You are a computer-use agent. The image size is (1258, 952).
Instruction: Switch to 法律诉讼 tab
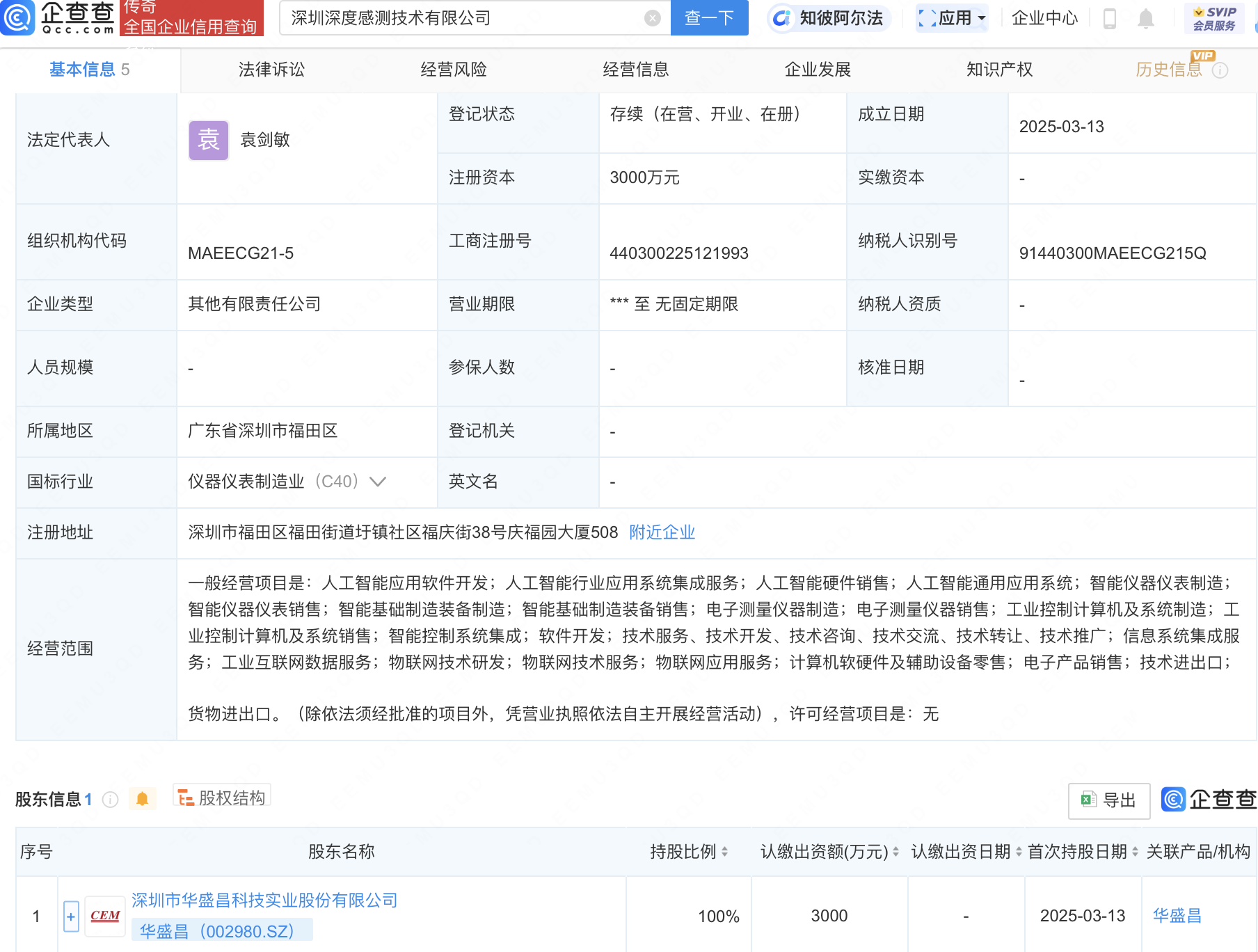(x=271, y=70)
